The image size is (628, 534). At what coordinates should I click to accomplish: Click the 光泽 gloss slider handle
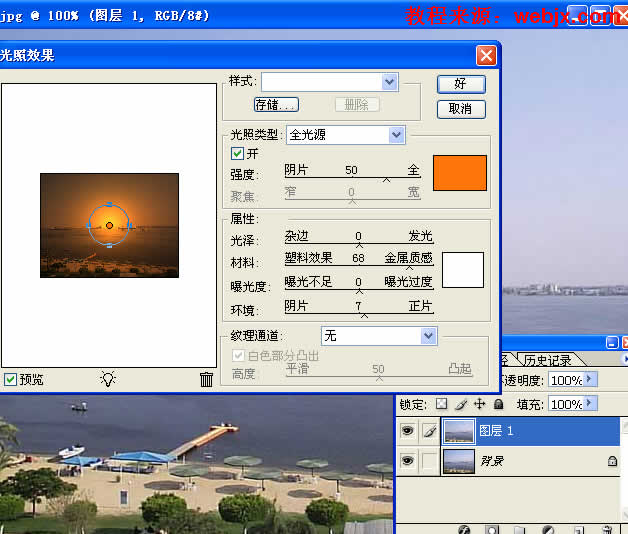[359, 245]
